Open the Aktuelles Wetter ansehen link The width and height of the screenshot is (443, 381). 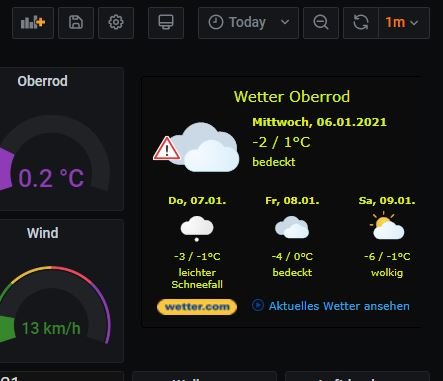[339, 306]
